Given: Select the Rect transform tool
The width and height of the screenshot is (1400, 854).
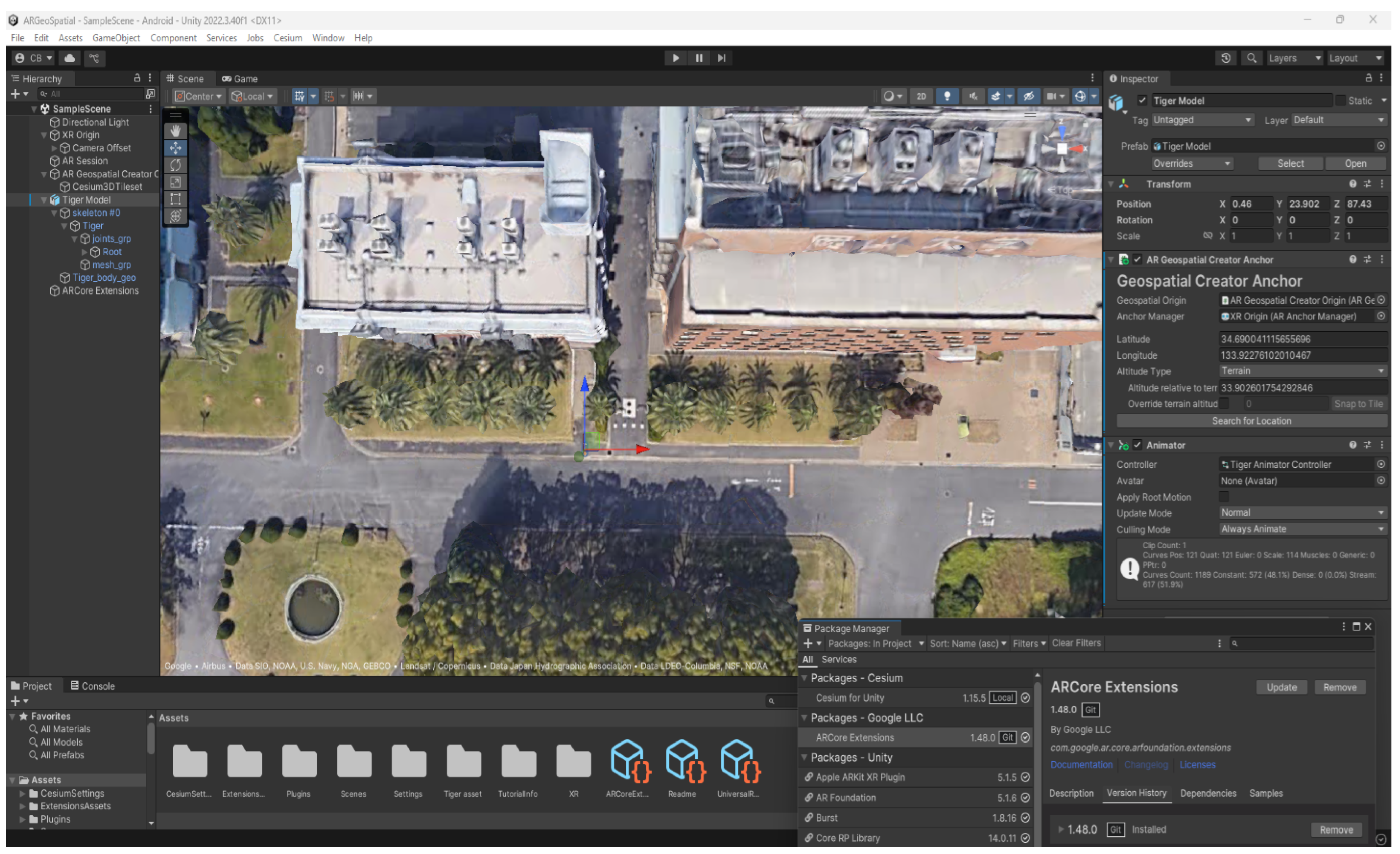Looking at the screenshot, I should (176, 199).
